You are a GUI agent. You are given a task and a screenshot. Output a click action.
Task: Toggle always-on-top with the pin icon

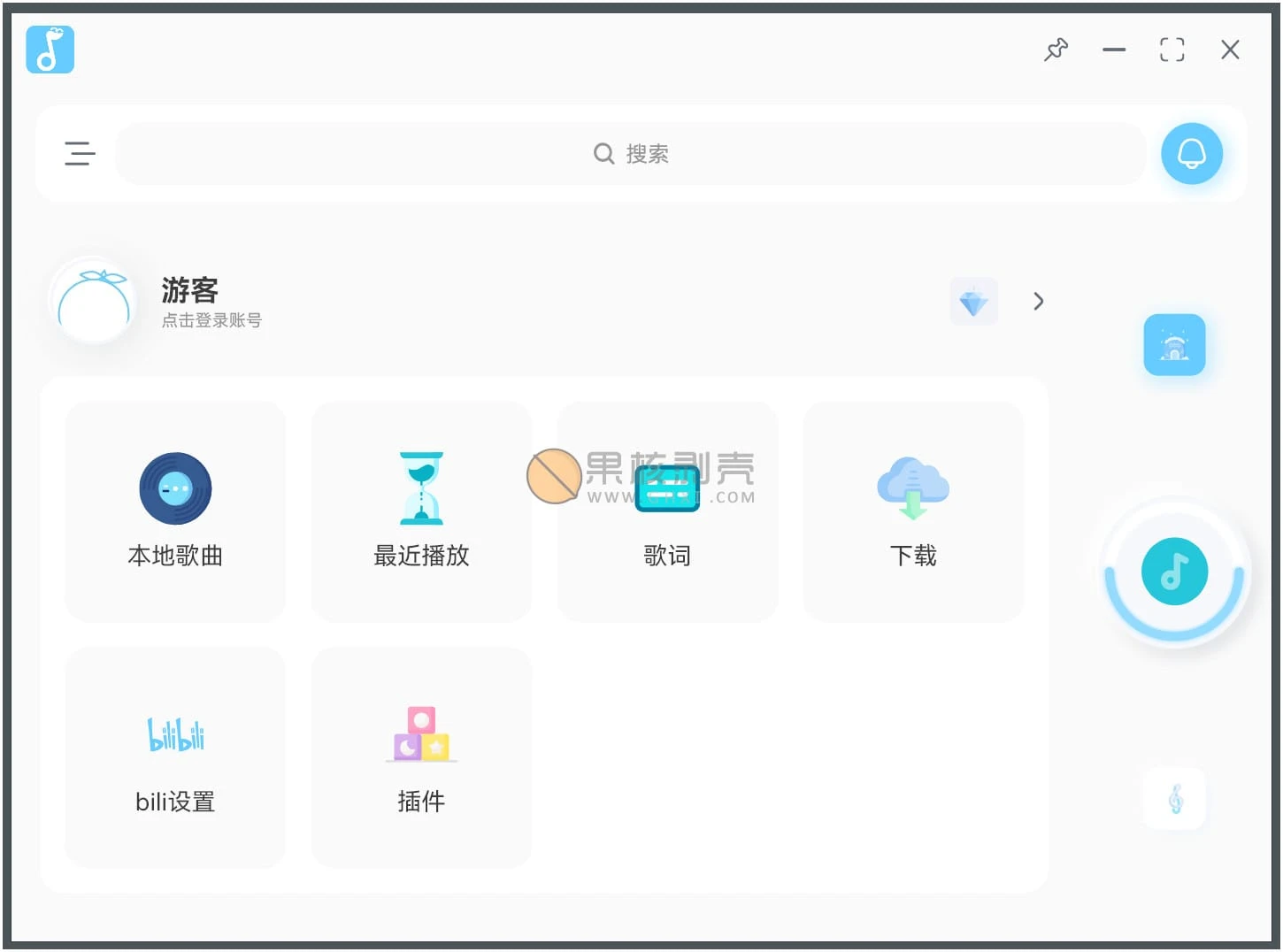(x=1056, y=50)
